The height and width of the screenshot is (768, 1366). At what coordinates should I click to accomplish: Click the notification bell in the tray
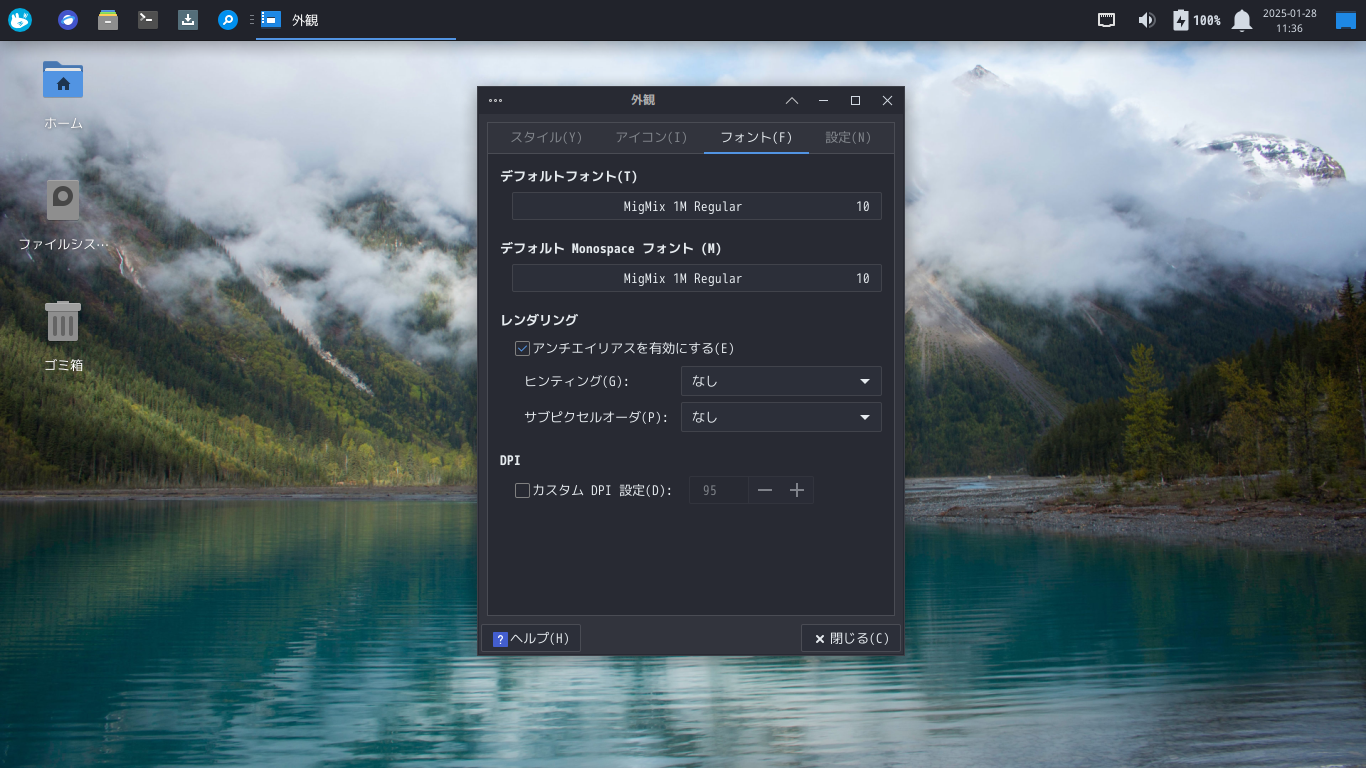coord(1241,19)
